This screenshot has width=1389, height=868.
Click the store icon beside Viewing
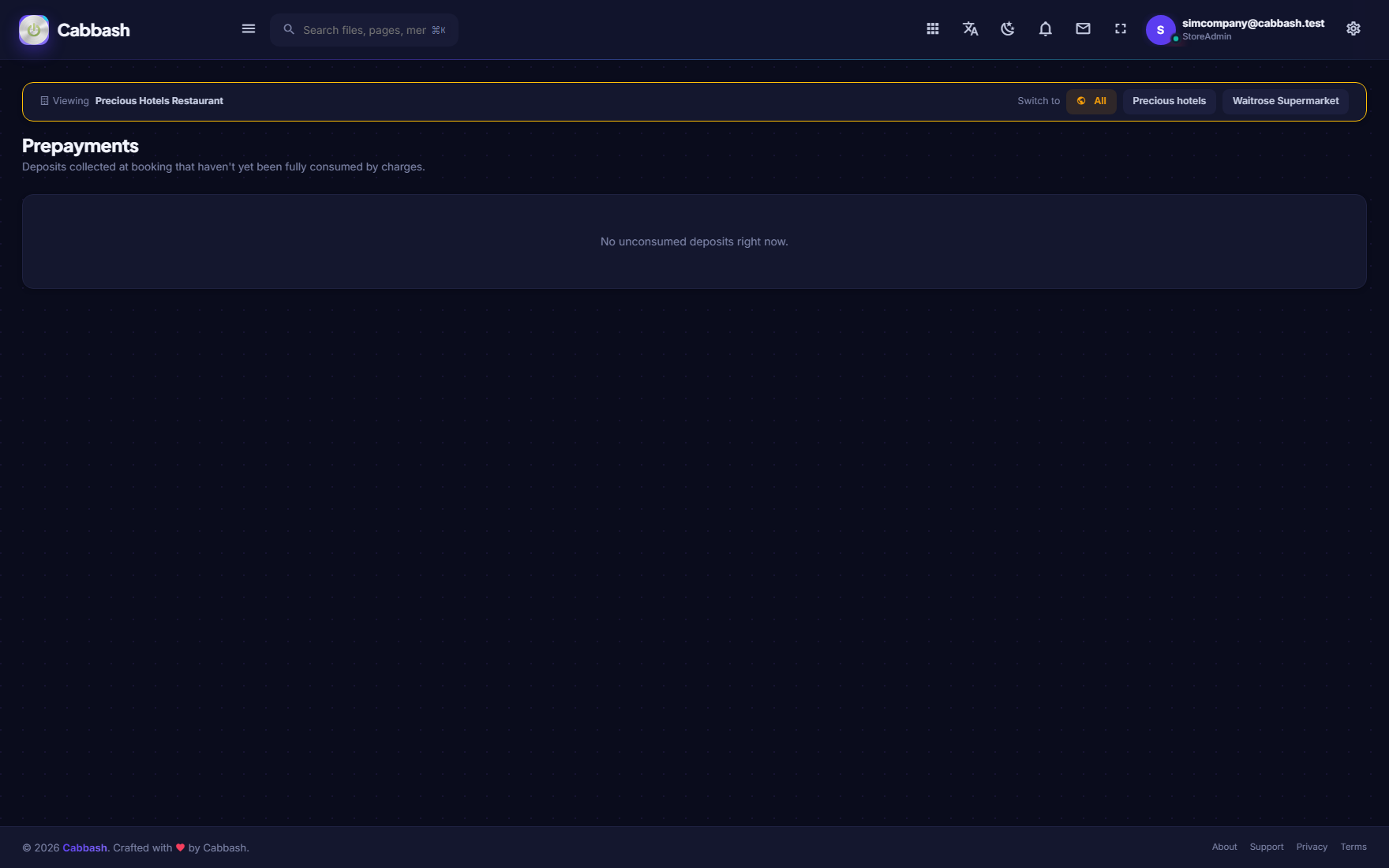pyautogui.click(x=44, y=101)
